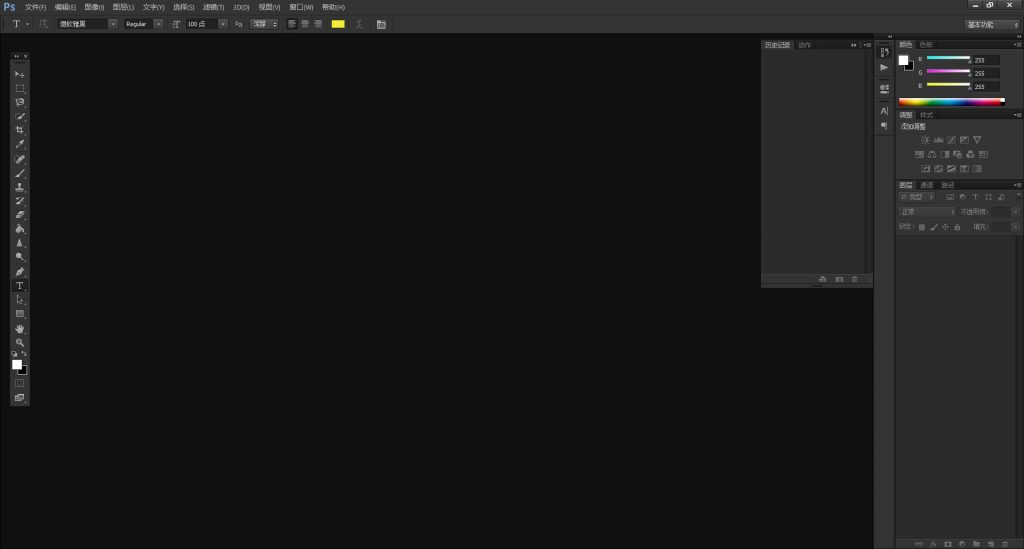Select the Horizontal Type tool in toolbox

(20, 286)
